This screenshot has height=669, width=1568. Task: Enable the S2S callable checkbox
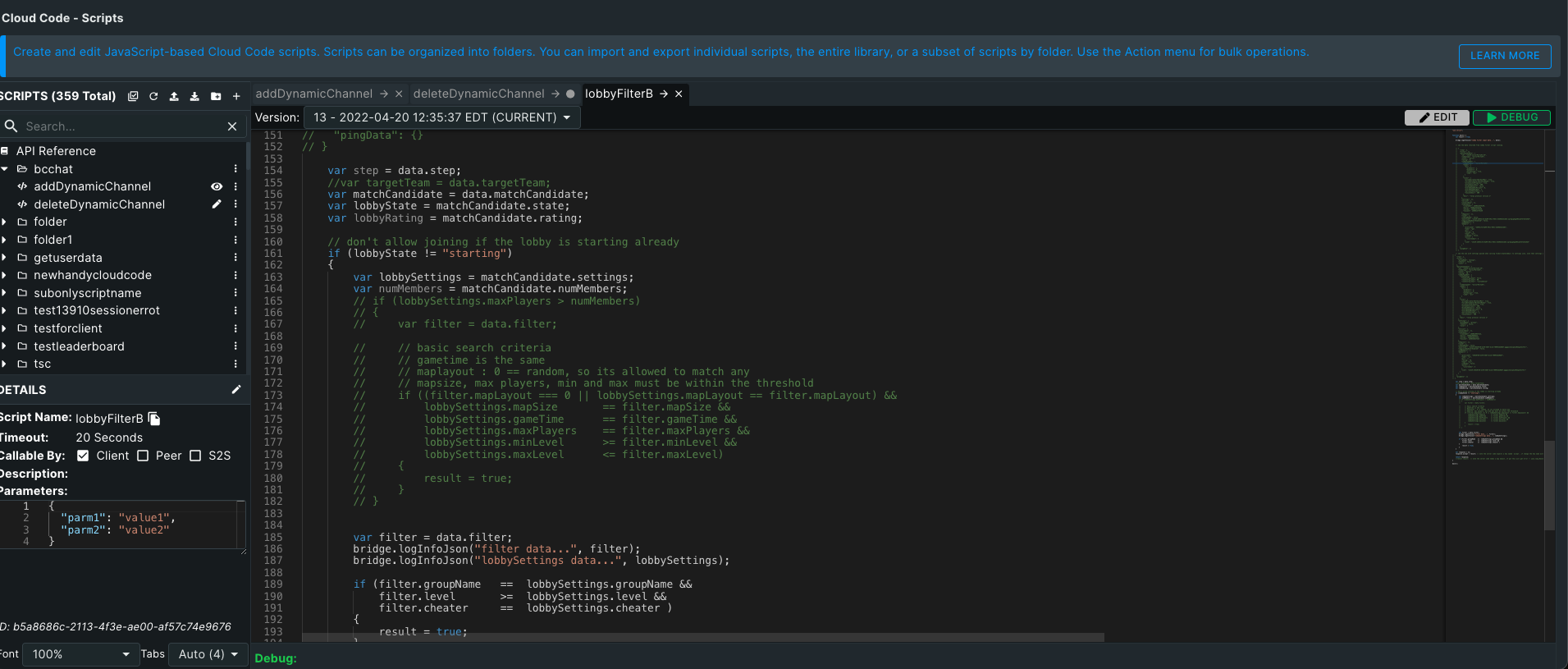click(195, 456)
